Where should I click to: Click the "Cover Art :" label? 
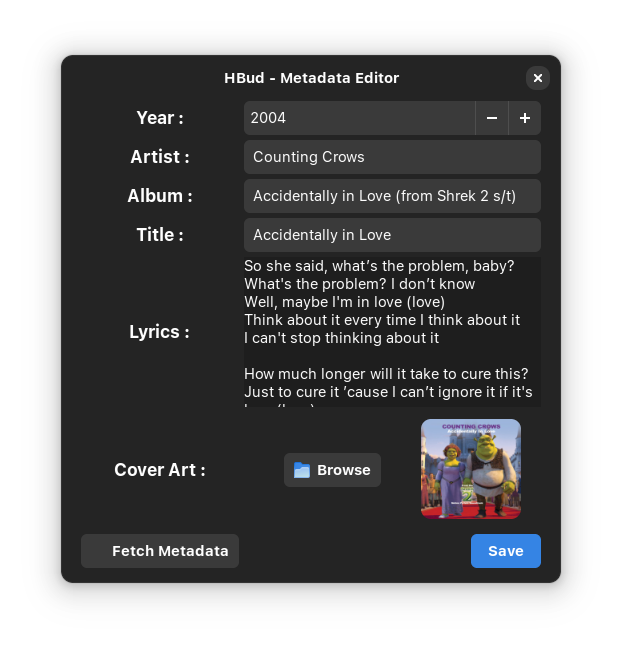pos(160,470)
